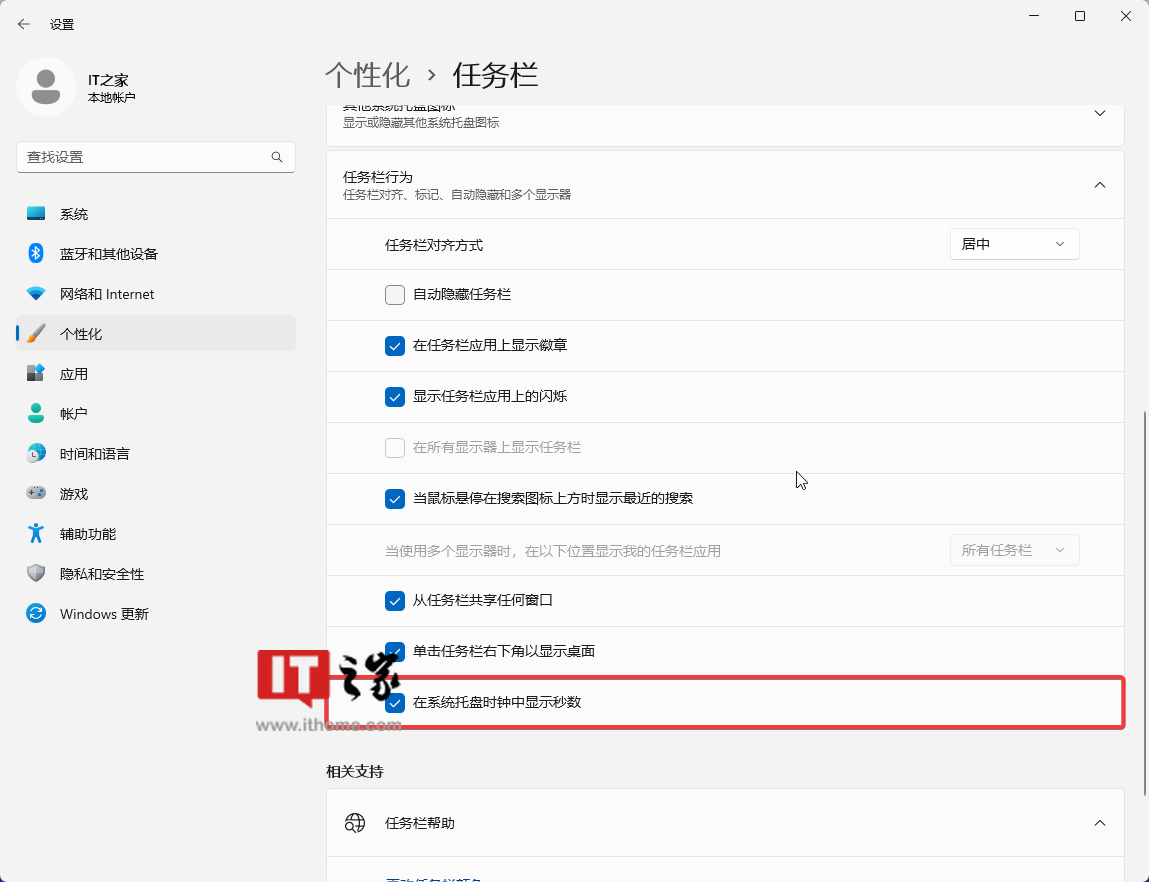
Task: Uncheck 从任务栏共享任何窗口
Action: click(395, 601)
